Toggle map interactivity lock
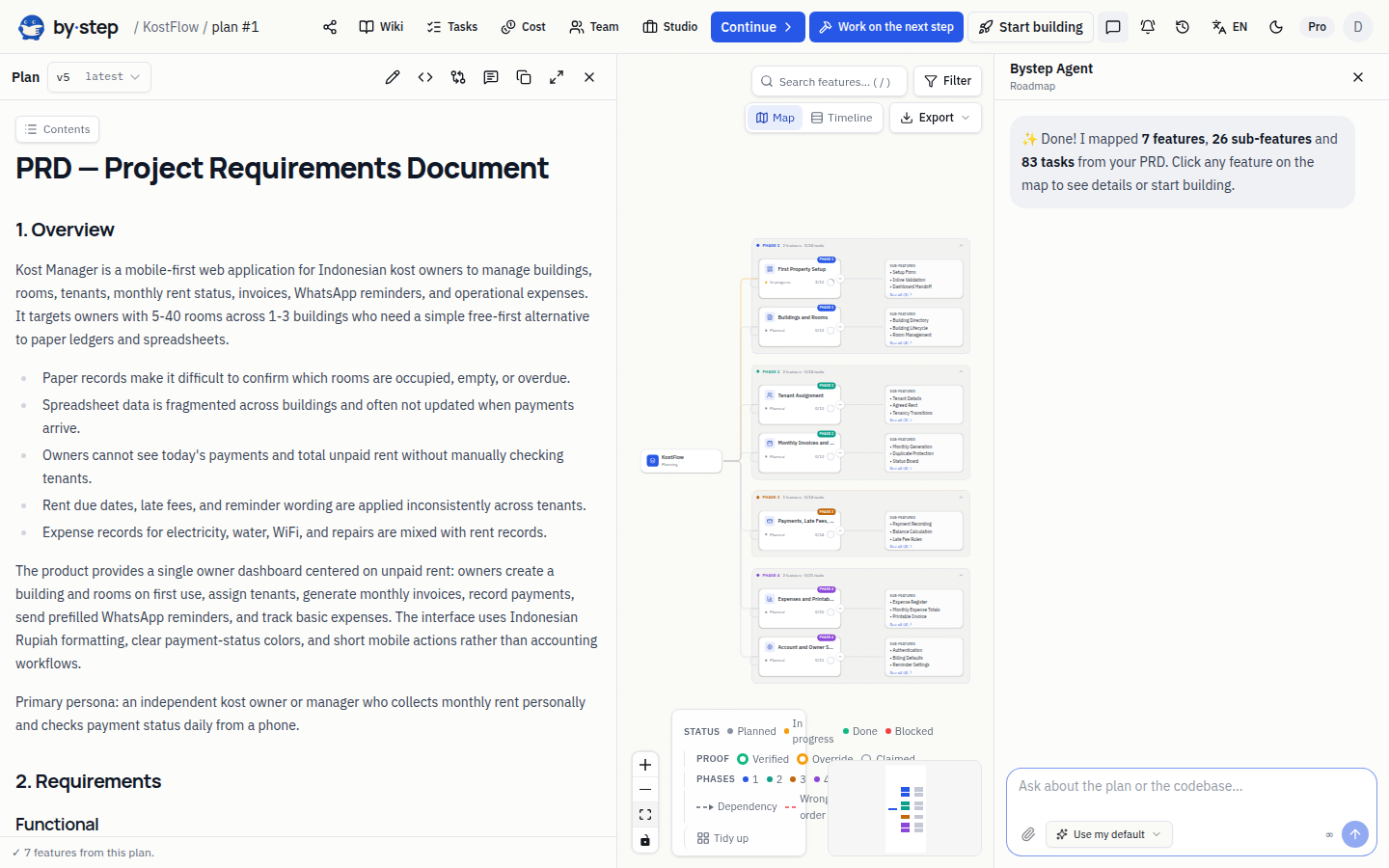The image size is (1389, 868). coord(645,841)
